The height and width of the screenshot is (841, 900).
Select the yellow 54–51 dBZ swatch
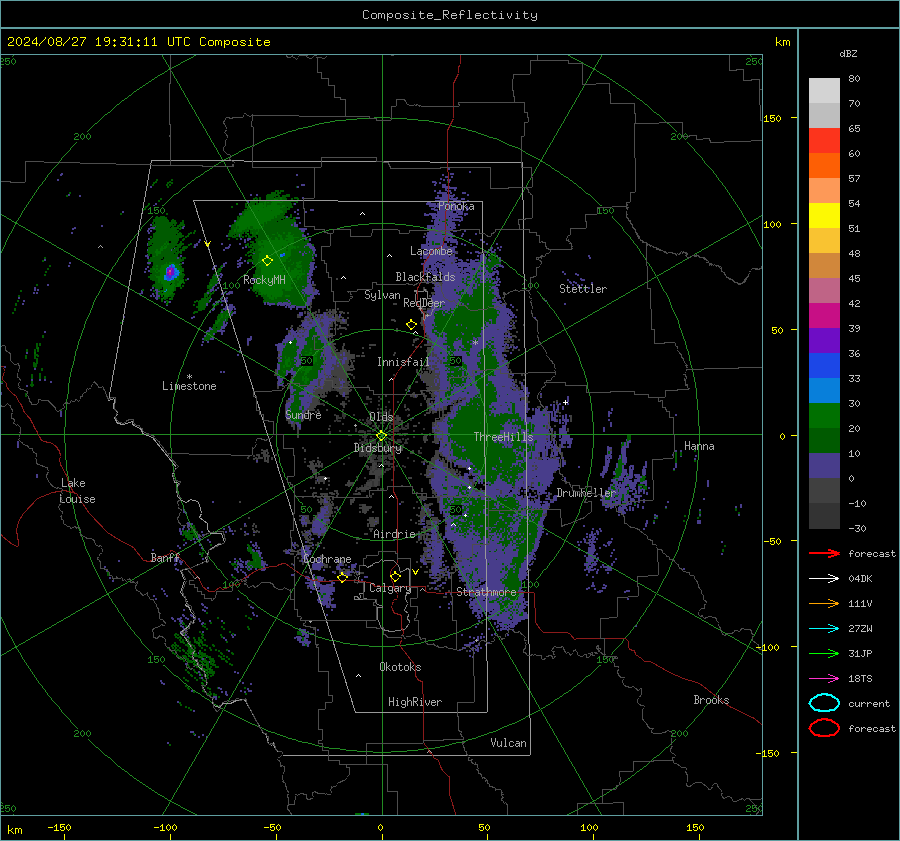824,216
